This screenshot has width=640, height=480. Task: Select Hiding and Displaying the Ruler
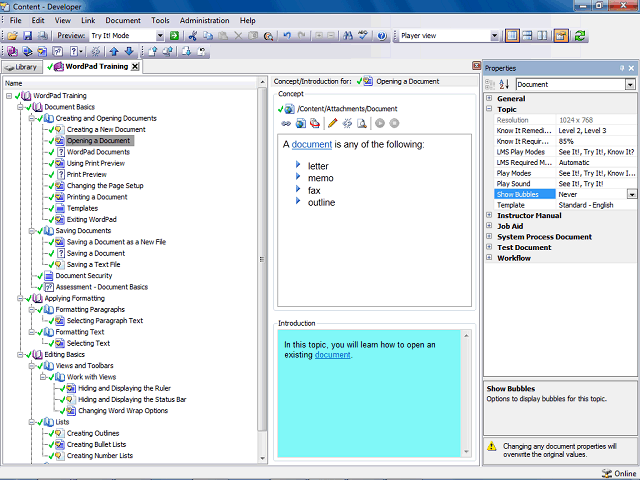click(x=124, y=388)
